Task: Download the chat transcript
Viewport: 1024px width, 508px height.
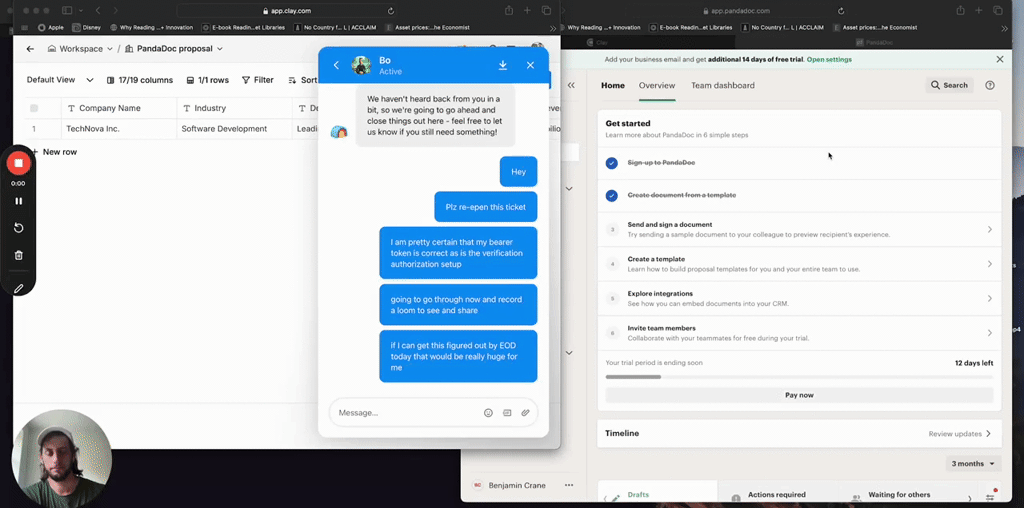Action: [503, 65]
